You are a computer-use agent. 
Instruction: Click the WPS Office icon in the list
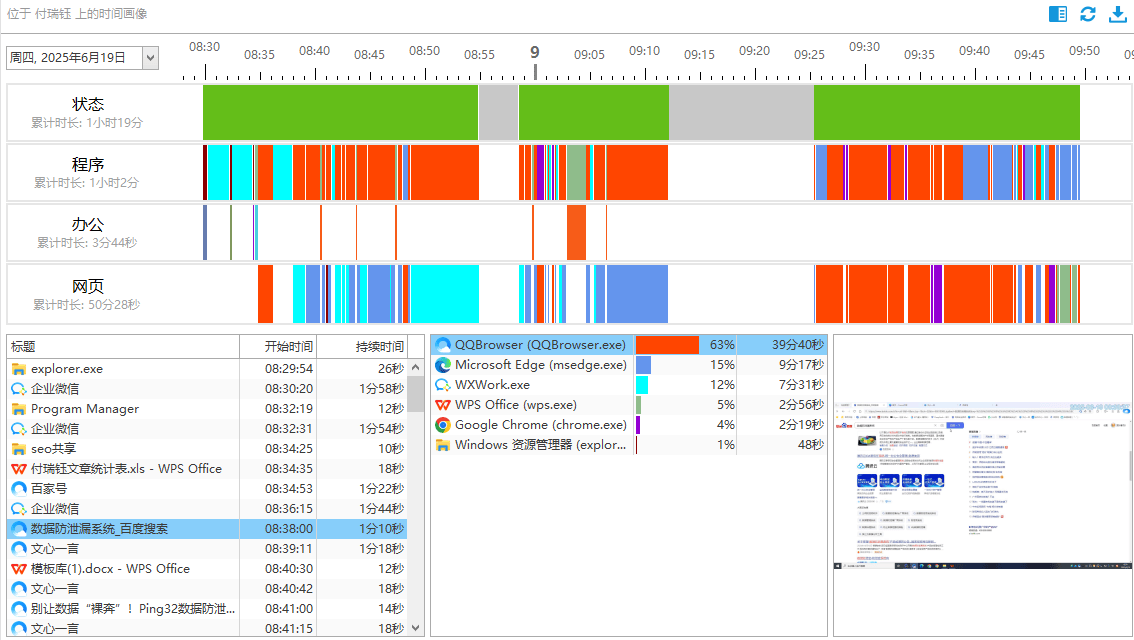point(443,405)
